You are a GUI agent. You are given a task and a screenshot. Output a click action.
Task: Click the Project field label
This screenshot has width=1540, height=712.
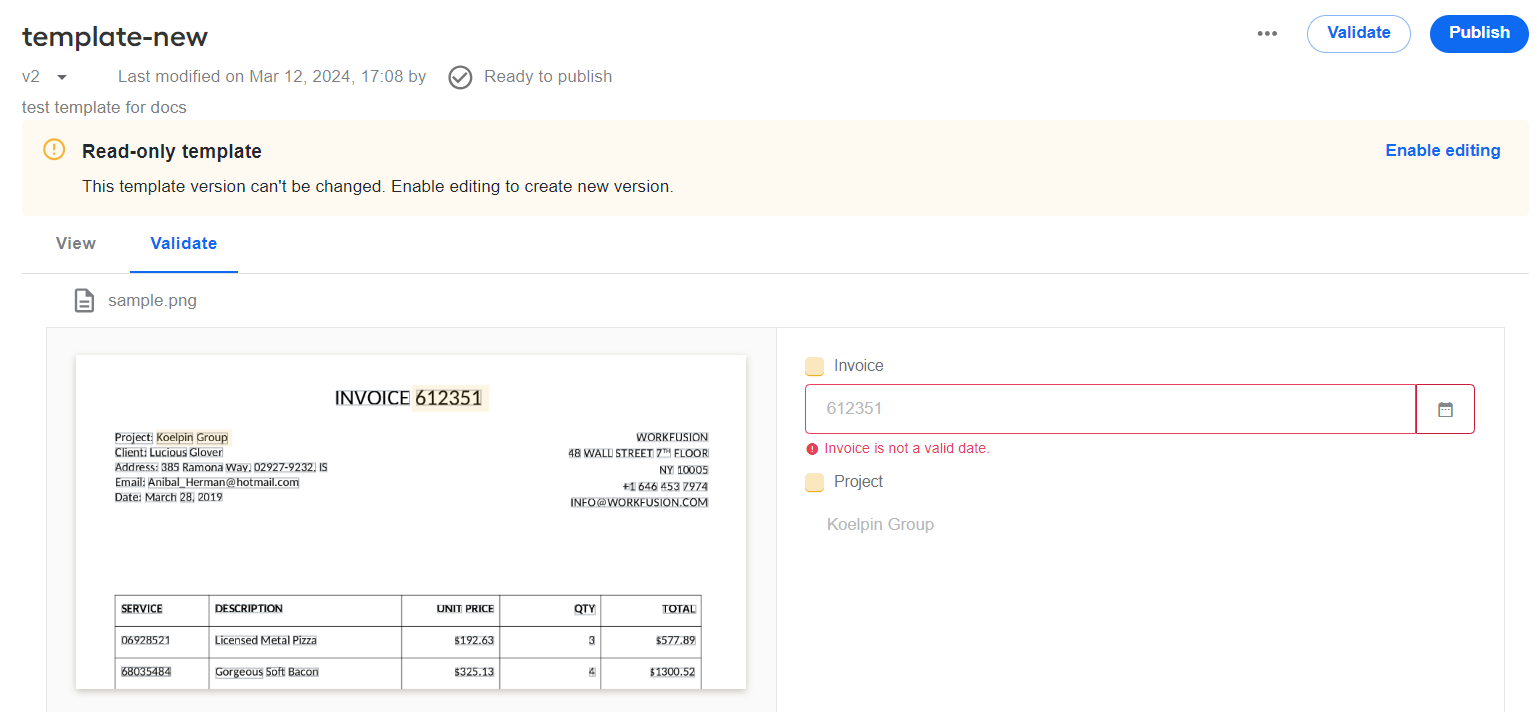pyautogui.click(x=859, y=482)
